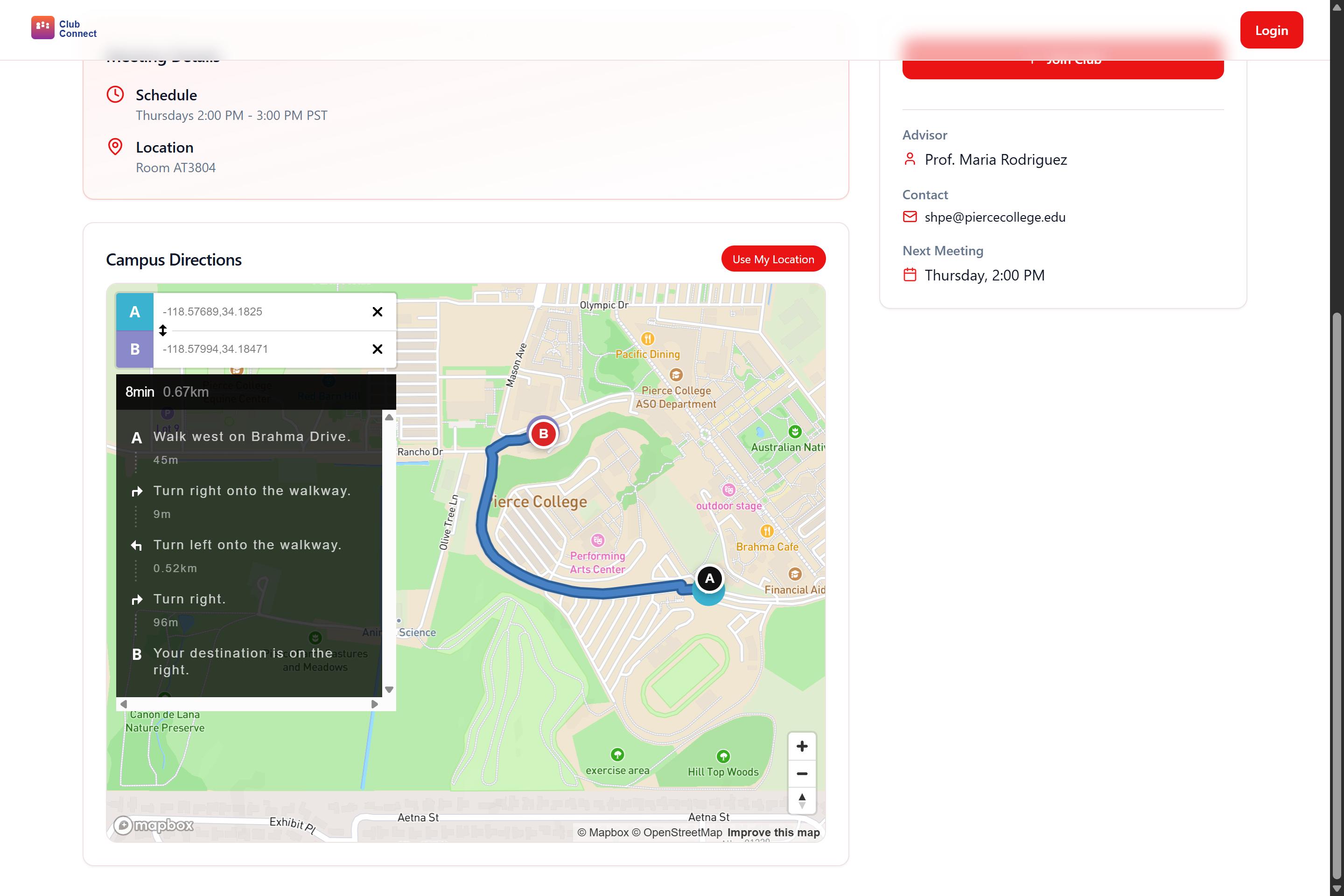Open the Improve this map link

(x=773, y=833)
